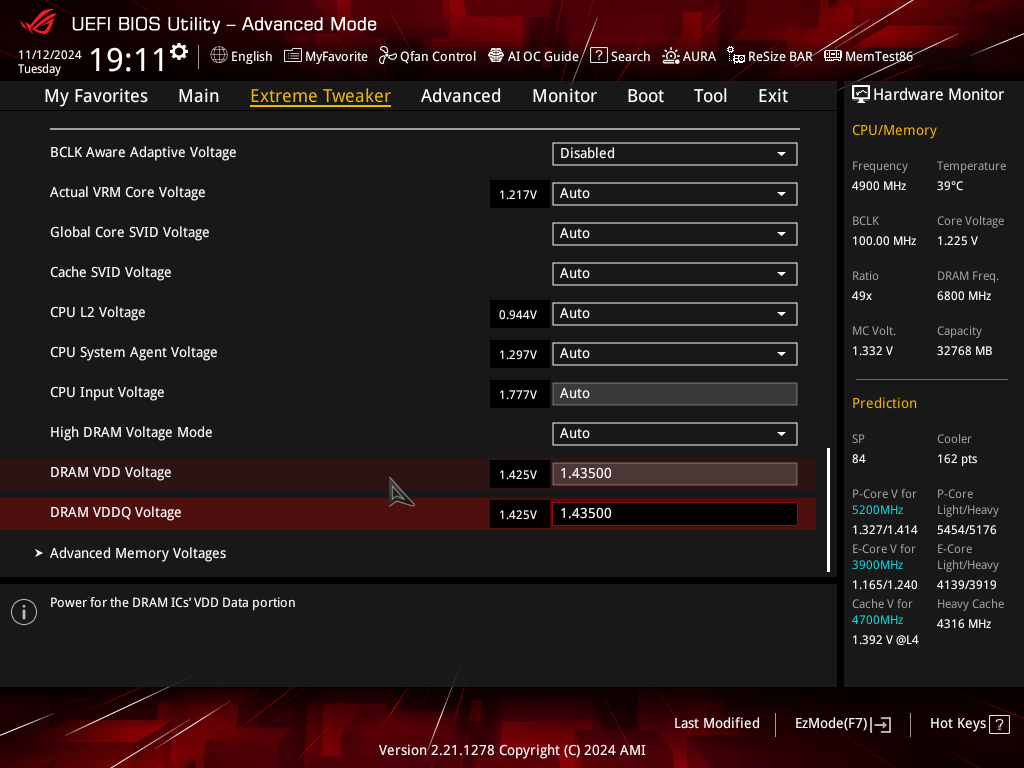Click the DRAM VDD Voltage value field
The height and width of the screenshot is (768, 1024).
click(x=675, y=473)
